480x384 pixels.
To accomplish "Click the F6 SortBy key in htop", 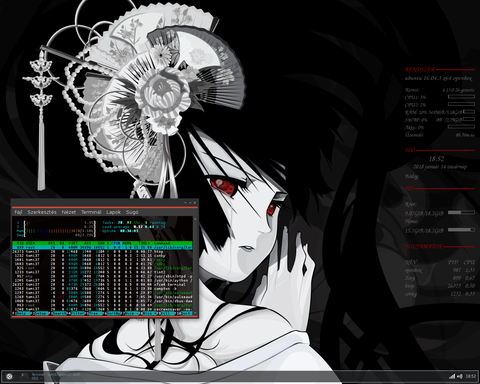I will coord(113,313).
